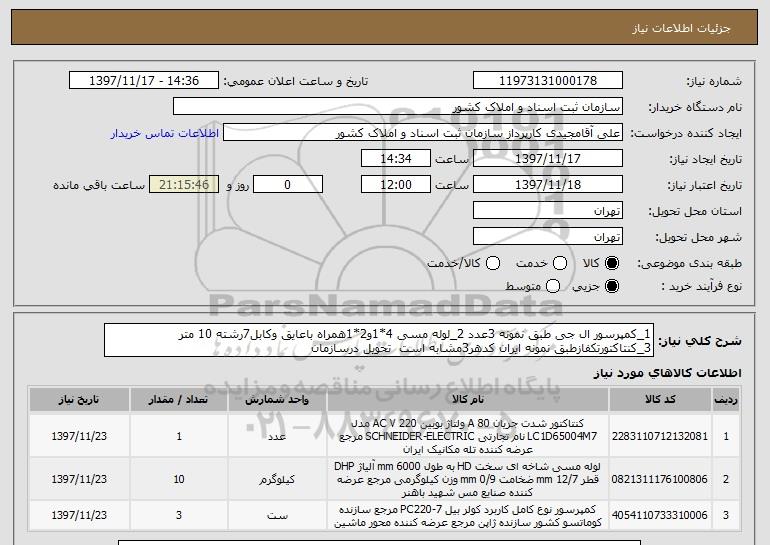This screenshot has height=545, width=770.
Task: Click the SCHNEIDER-ELECTRIC contactor item name
Action: (x=468, y=436)
